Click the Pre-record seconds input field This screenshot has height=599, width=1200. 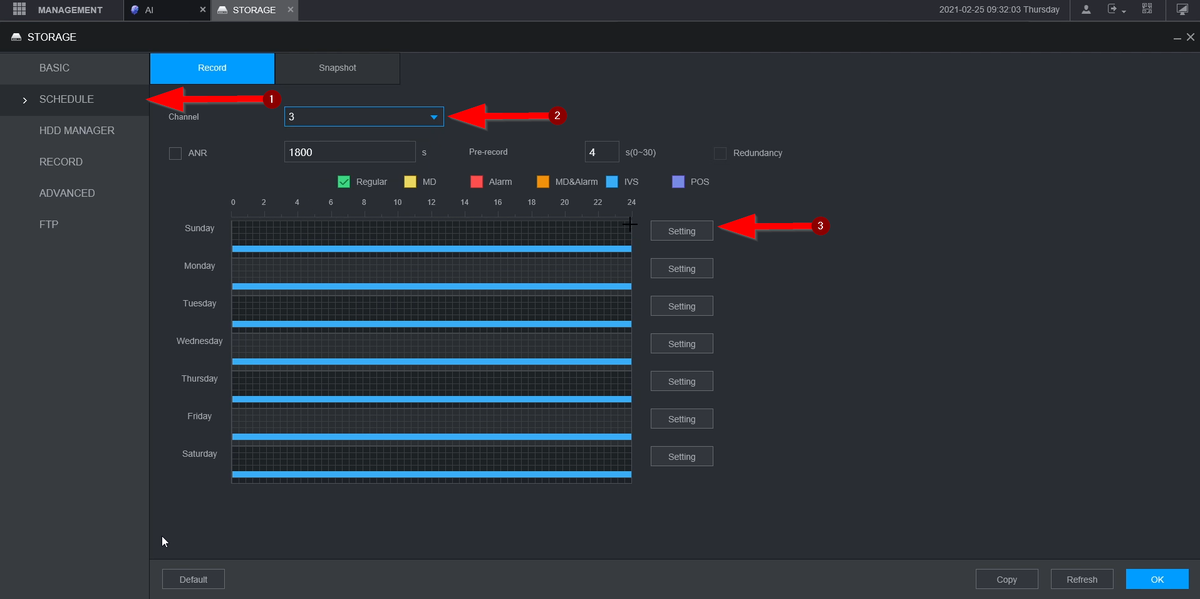coord(601,152)
